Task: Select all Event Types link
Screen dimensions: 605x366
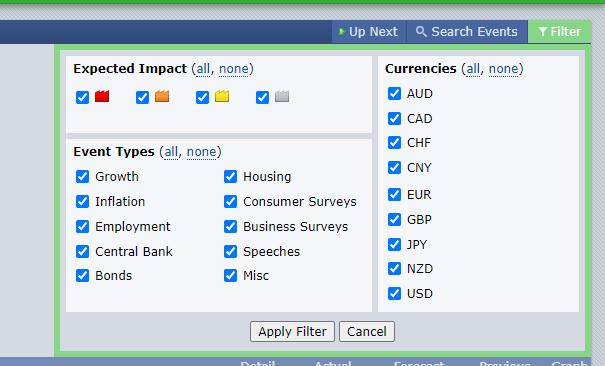Action: tap(171, 152)
